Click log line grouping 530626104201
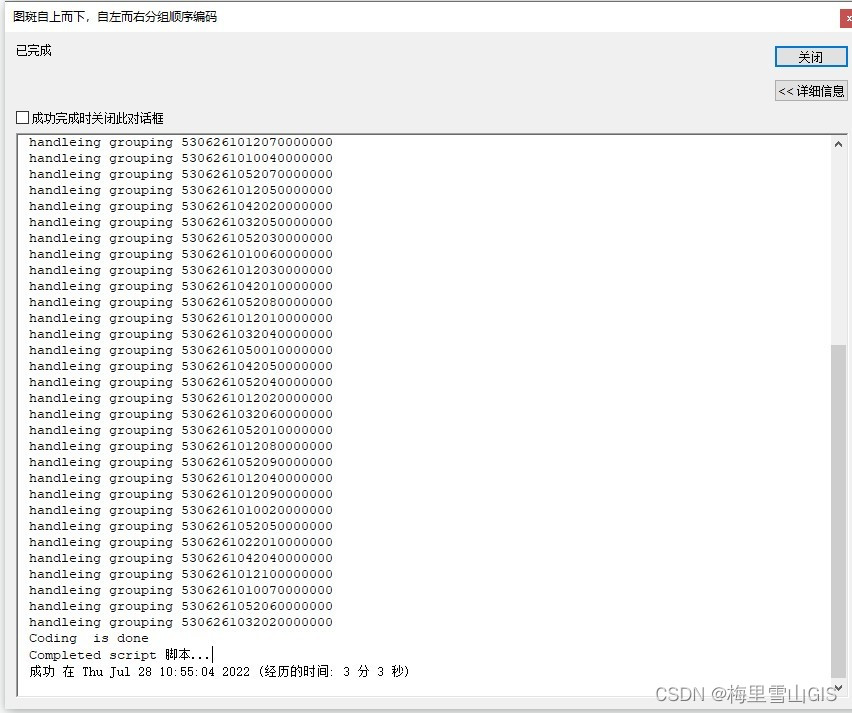 click(180, 286)
